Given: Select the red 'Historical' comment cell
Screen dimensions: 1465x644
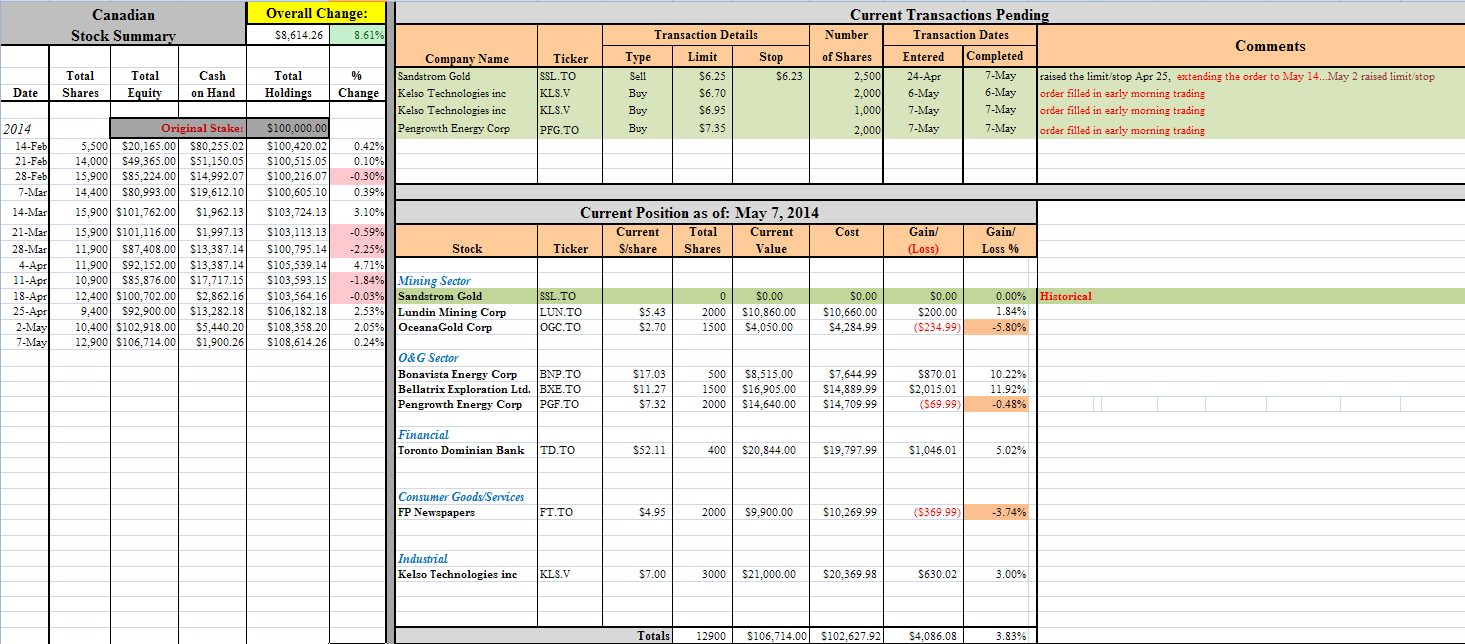Looking at the screenshot, I should point(1066,296).
